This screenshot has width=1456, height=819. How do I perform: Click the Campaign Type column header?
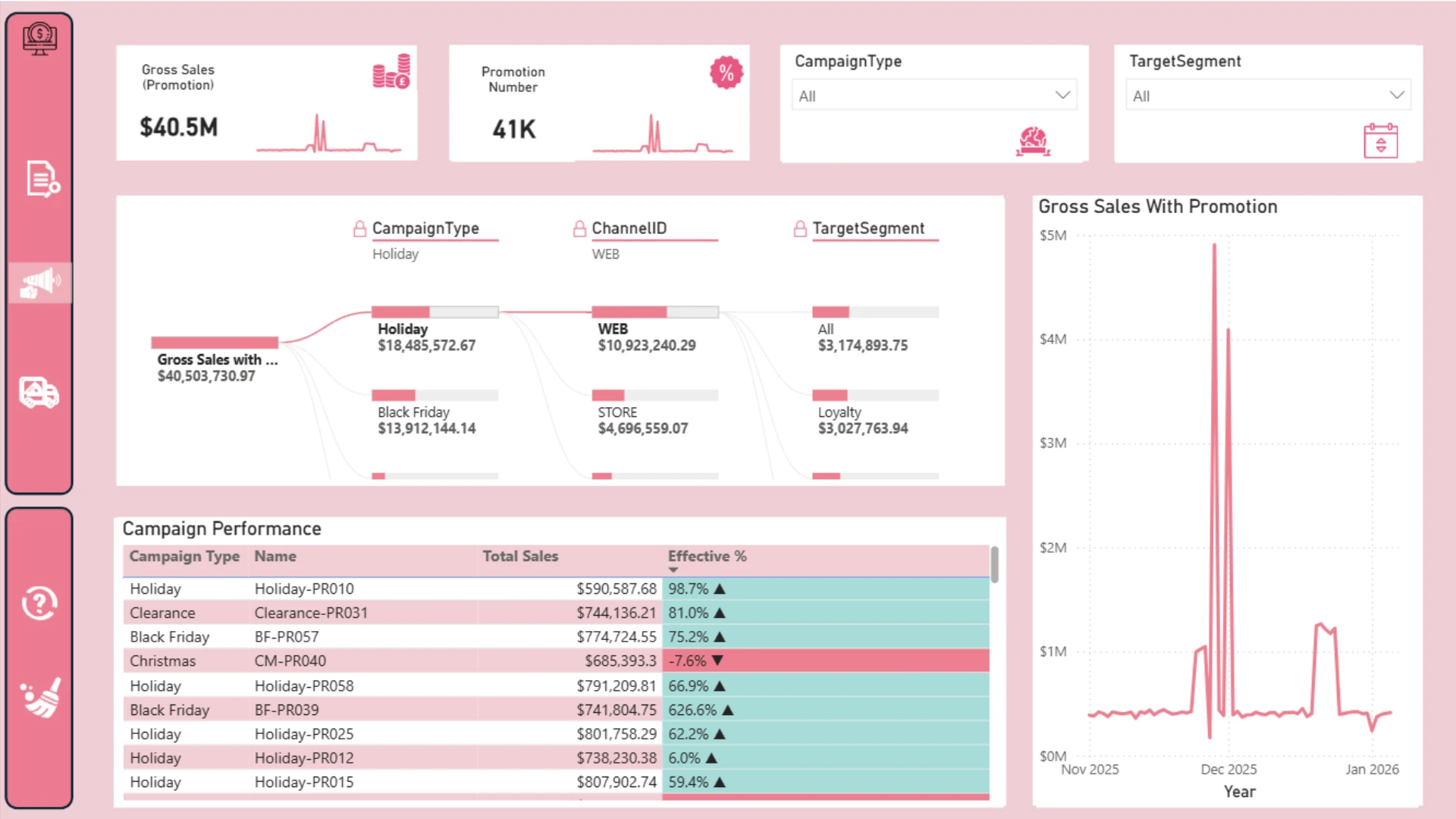click(x=184, y=557)
